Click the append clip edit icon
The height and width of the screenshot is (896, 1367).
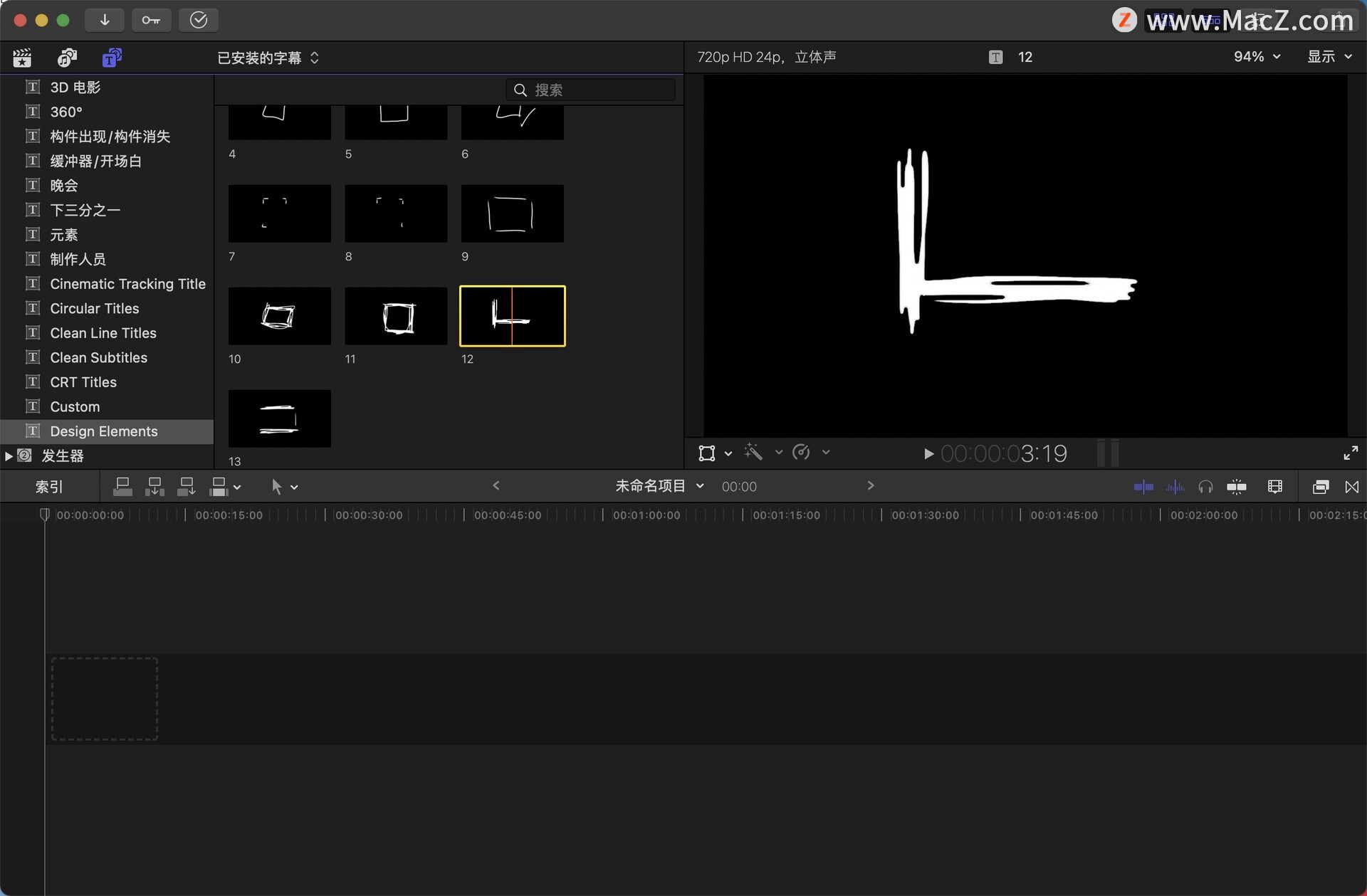[187, 487]
